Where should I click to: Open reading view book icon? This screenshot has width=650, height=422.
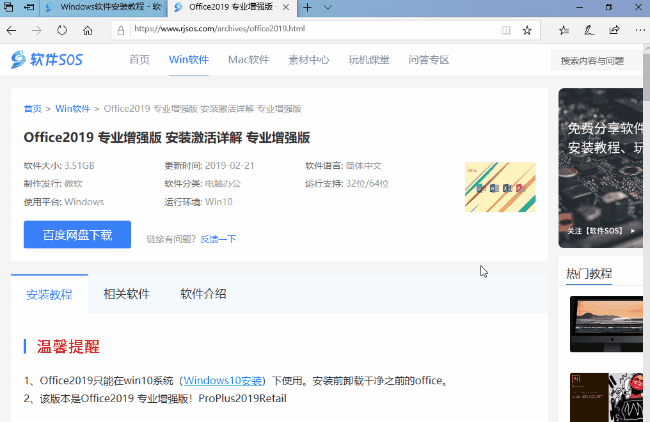(506, 30)
